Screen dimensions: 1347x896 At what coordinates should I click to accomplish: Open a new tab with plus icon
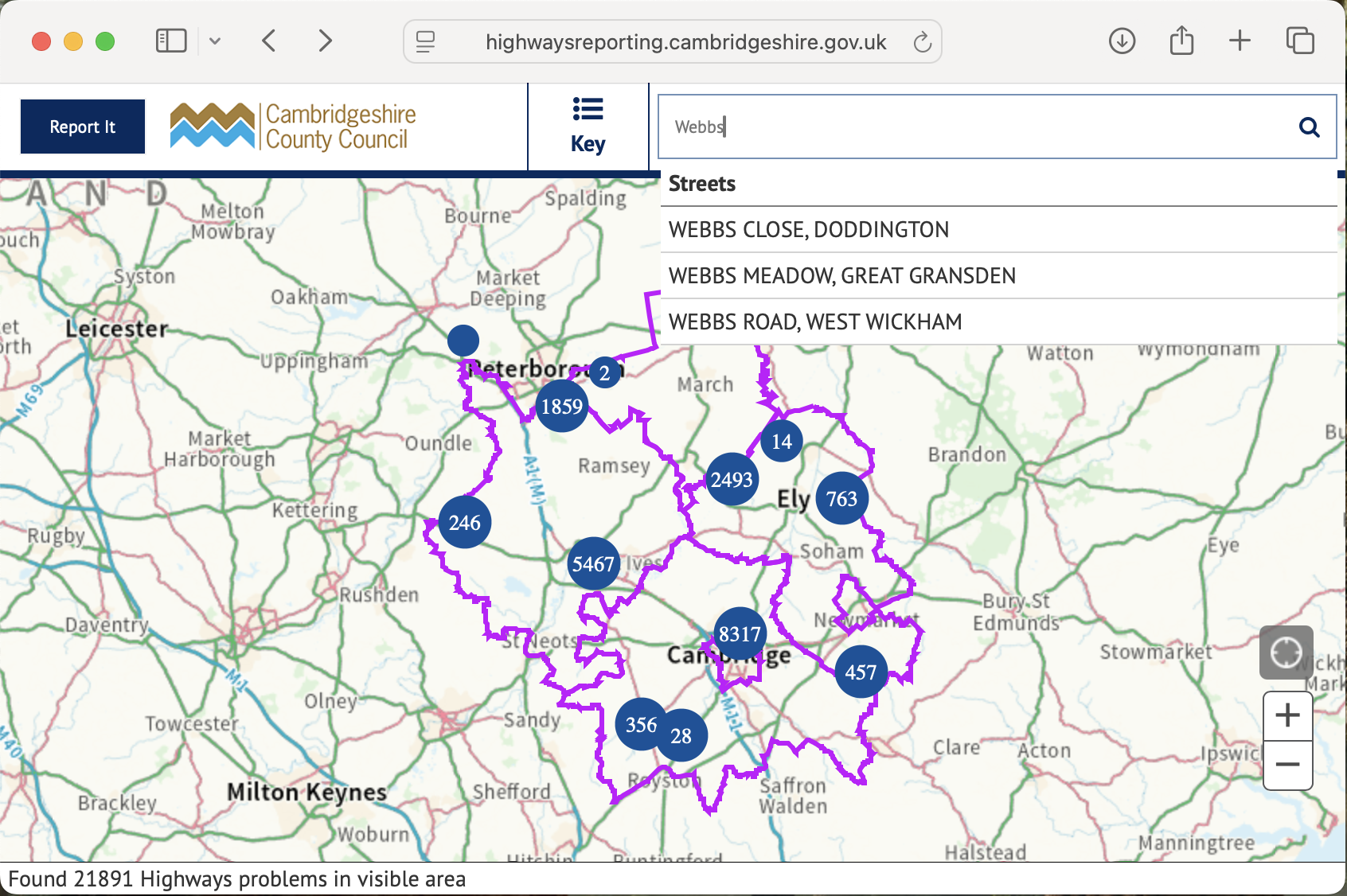1240,41
